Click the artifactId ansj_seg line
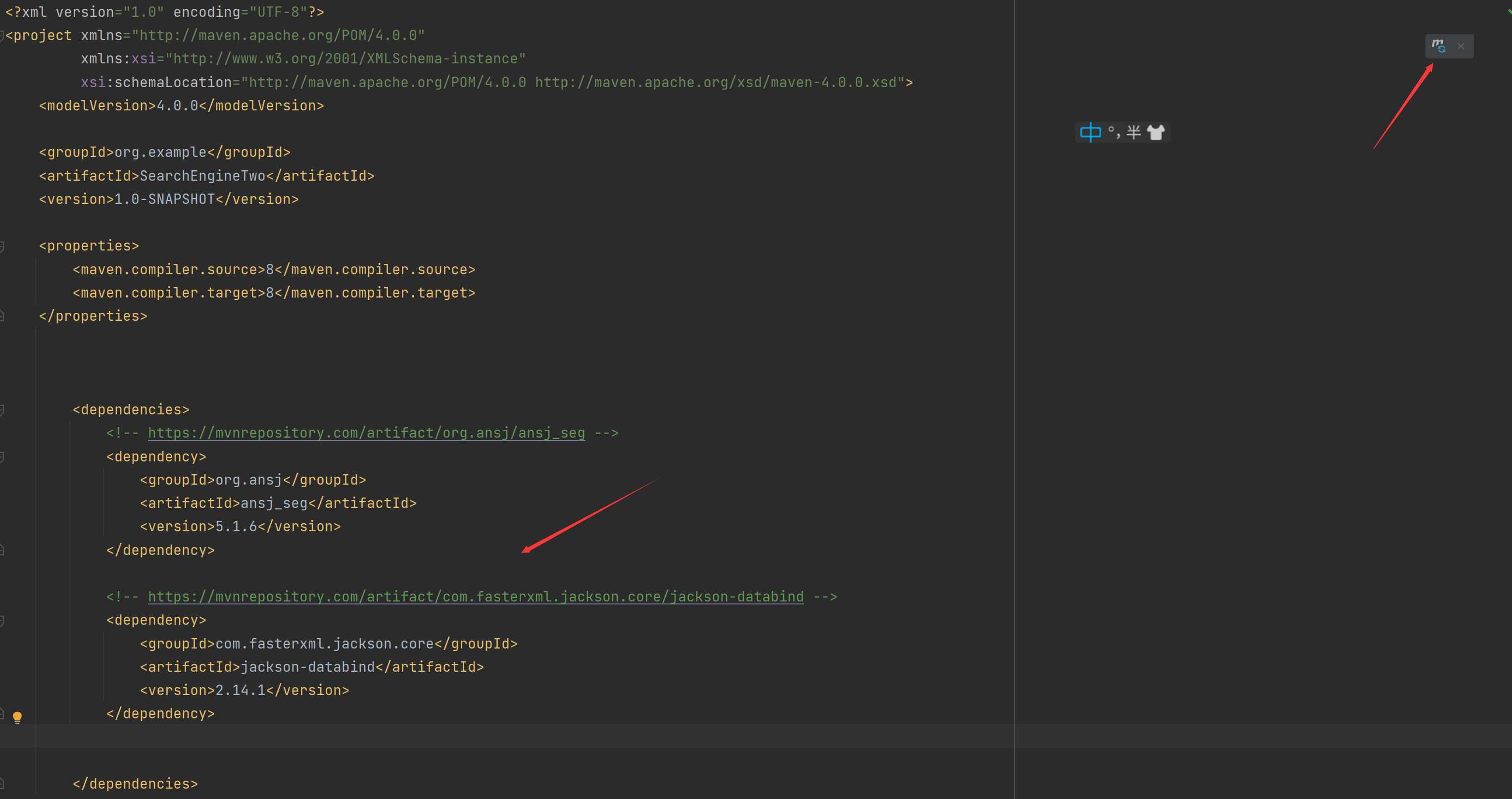1512x799 pixels. pyautogui.click(x=278, y=503)
